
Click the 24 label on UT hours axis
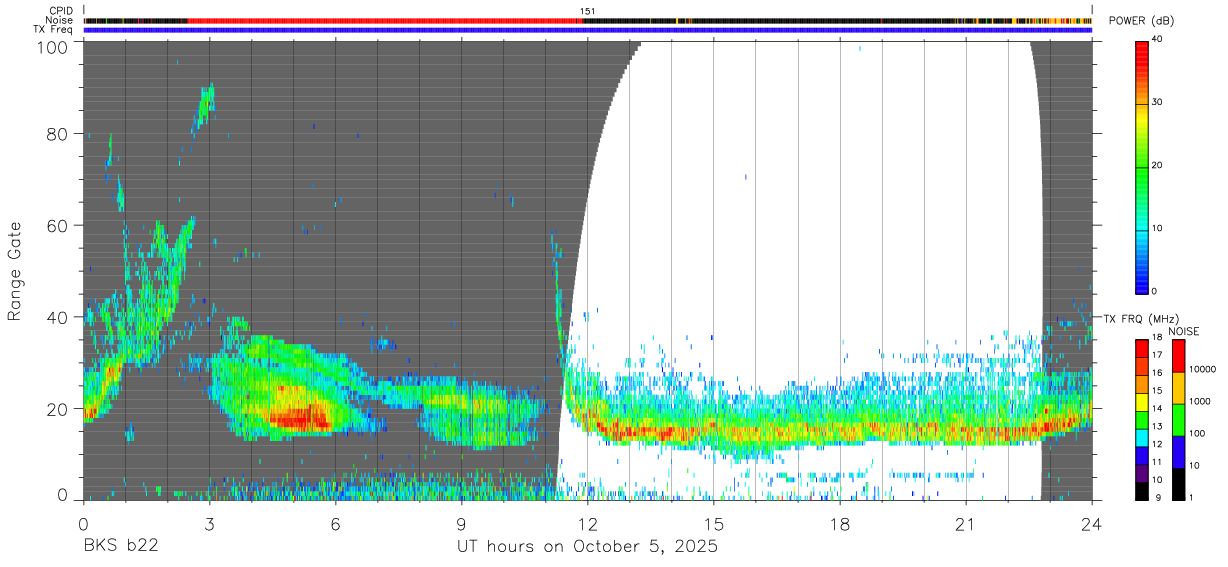tap(1091, 524)
